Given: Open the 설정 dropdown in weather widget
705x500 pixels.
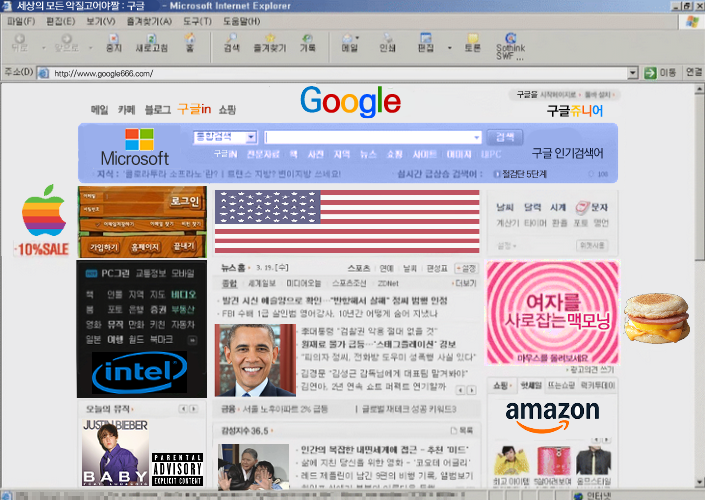Looking at the screenshot, I should (507, 246).
